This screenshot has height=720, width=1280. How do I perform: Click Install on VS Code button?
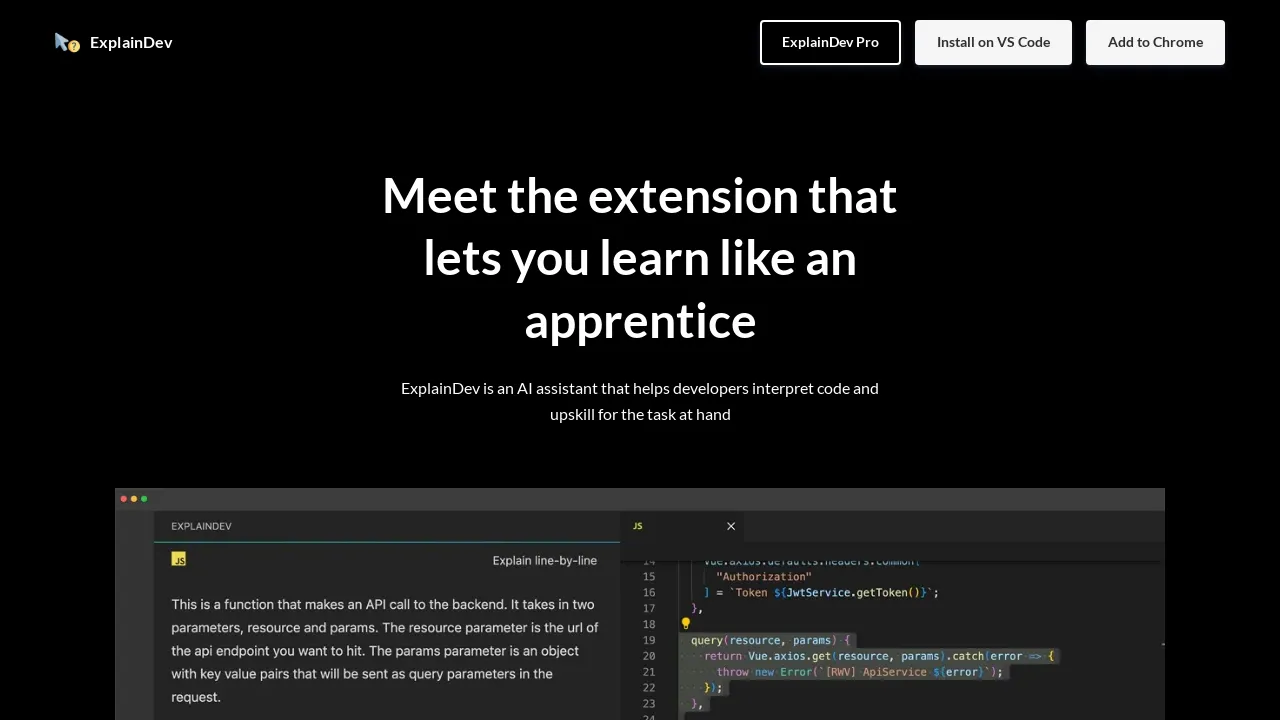pos(993,42)
